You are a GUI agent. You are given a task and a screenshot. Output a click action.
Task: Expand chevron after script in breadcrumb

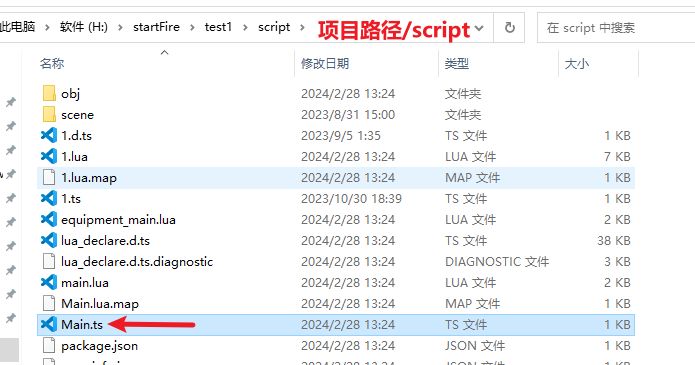pyautogui.click(x=302, y=27)
